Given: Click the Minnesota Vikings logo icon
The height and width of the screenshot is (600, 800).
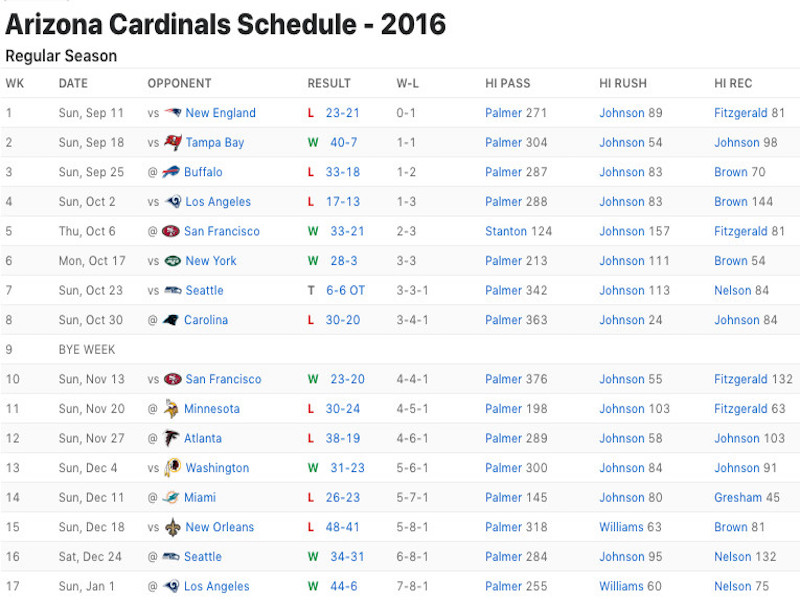Looking at the screenshot, I should tap(171, 409).
